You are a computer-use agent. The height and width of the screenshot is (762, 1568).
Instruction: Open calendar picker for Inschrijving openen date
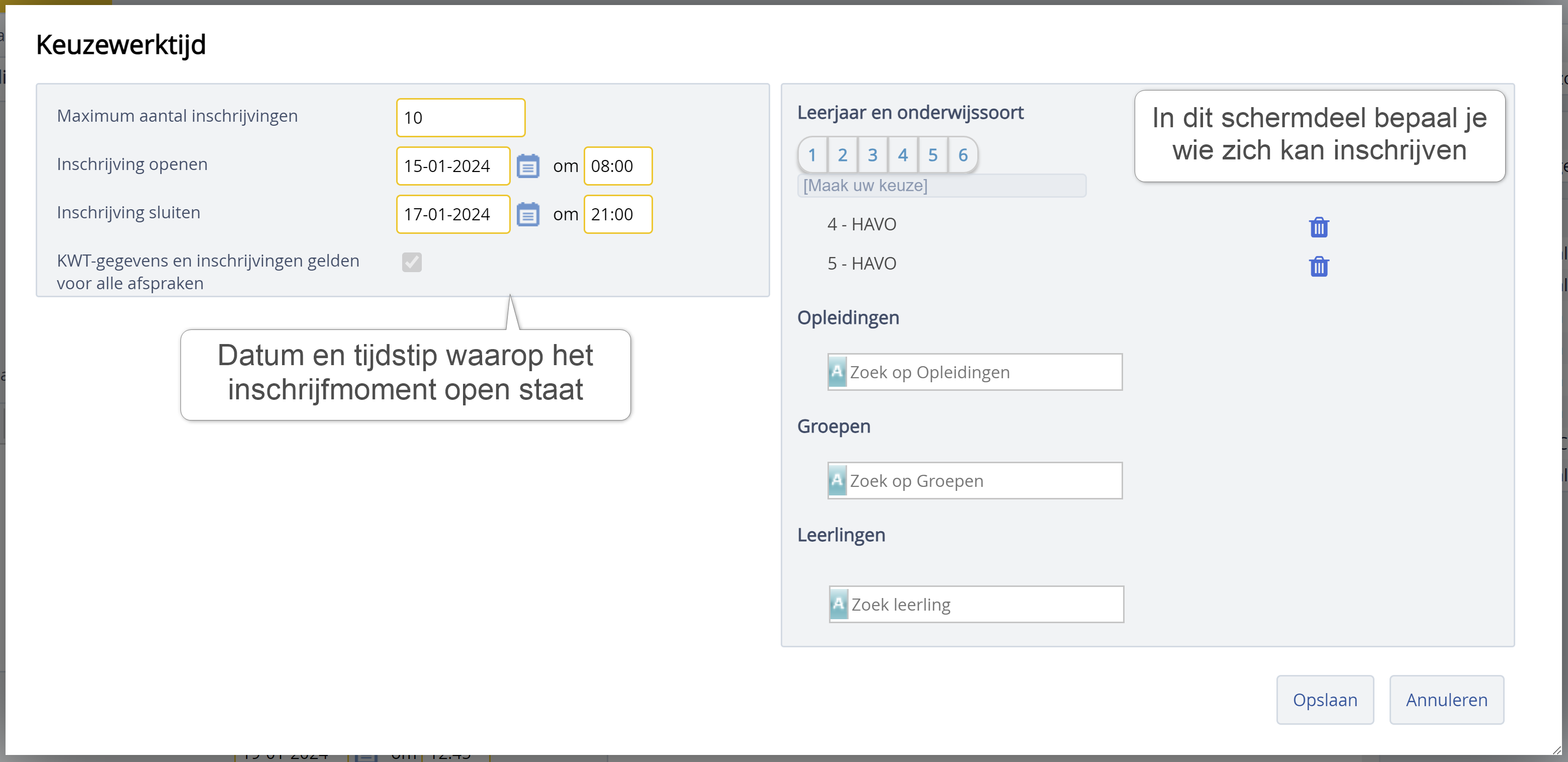click(528, 165)
